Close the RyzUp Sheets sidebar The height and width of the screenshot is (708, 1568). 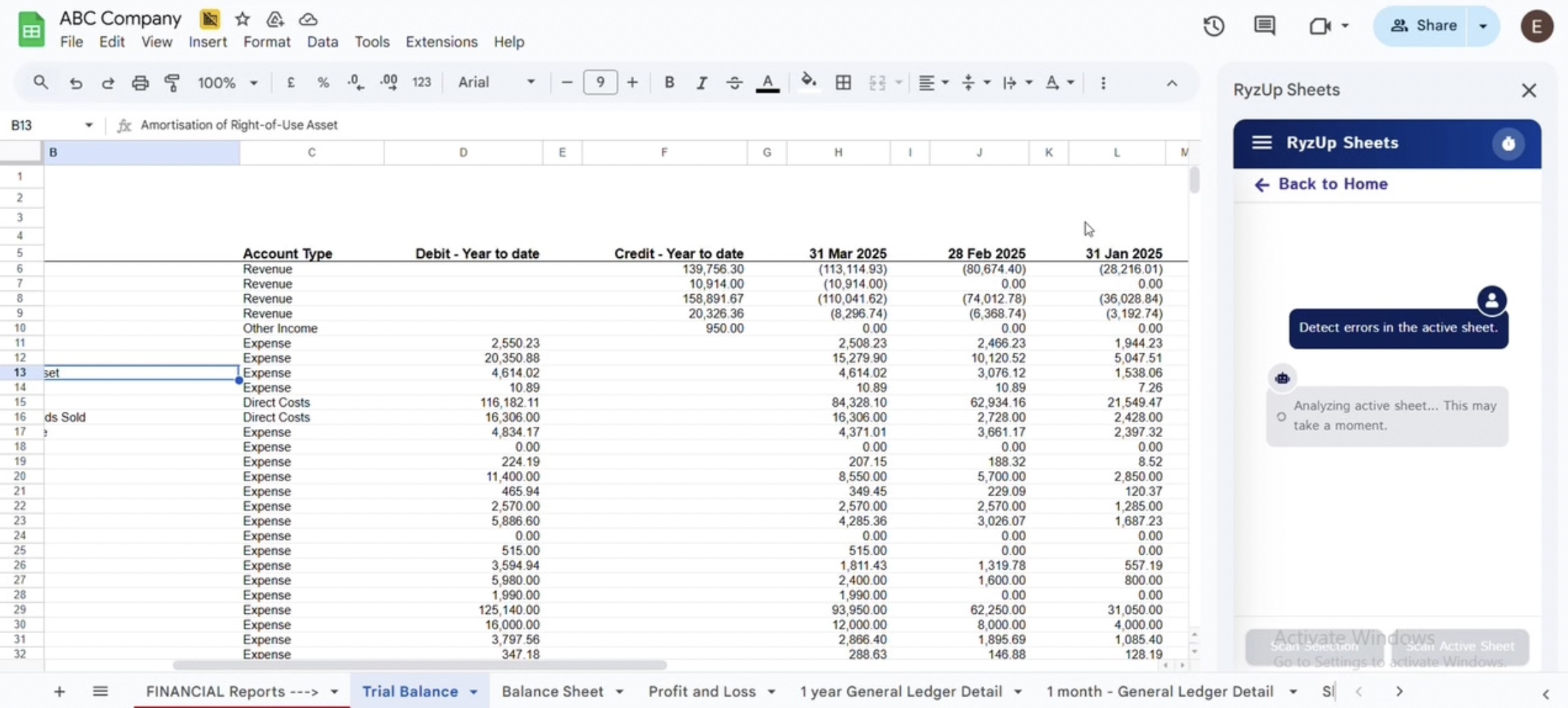1529,90
